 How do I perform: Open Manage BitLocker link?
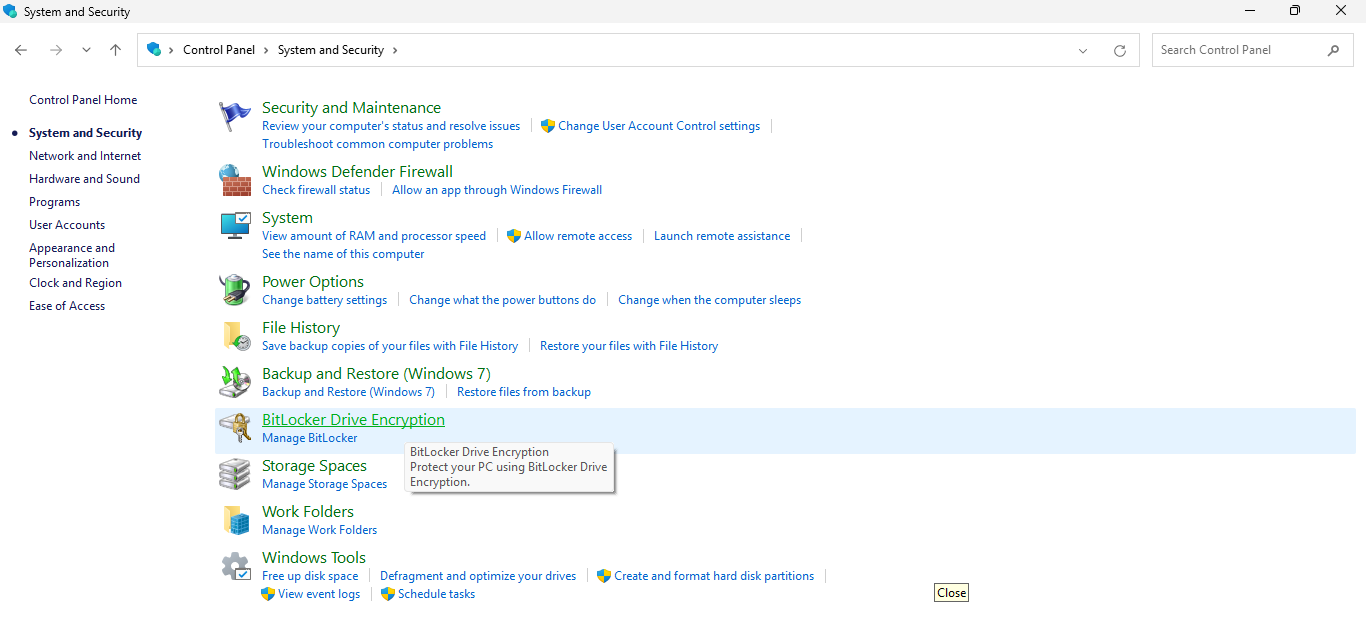coord(309,438)
